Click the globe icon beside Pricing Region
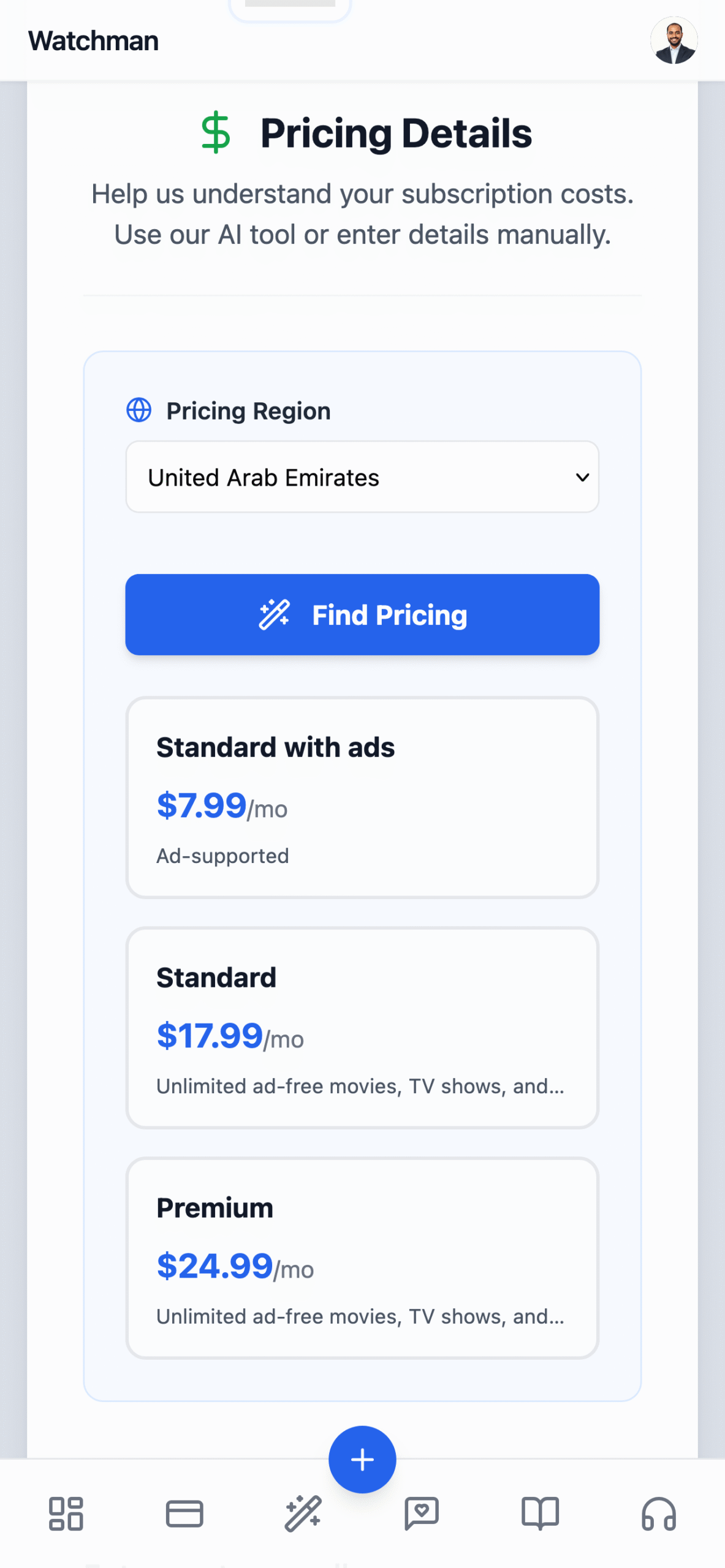This screenshot has height=1568, width=725. pos(139,410)
